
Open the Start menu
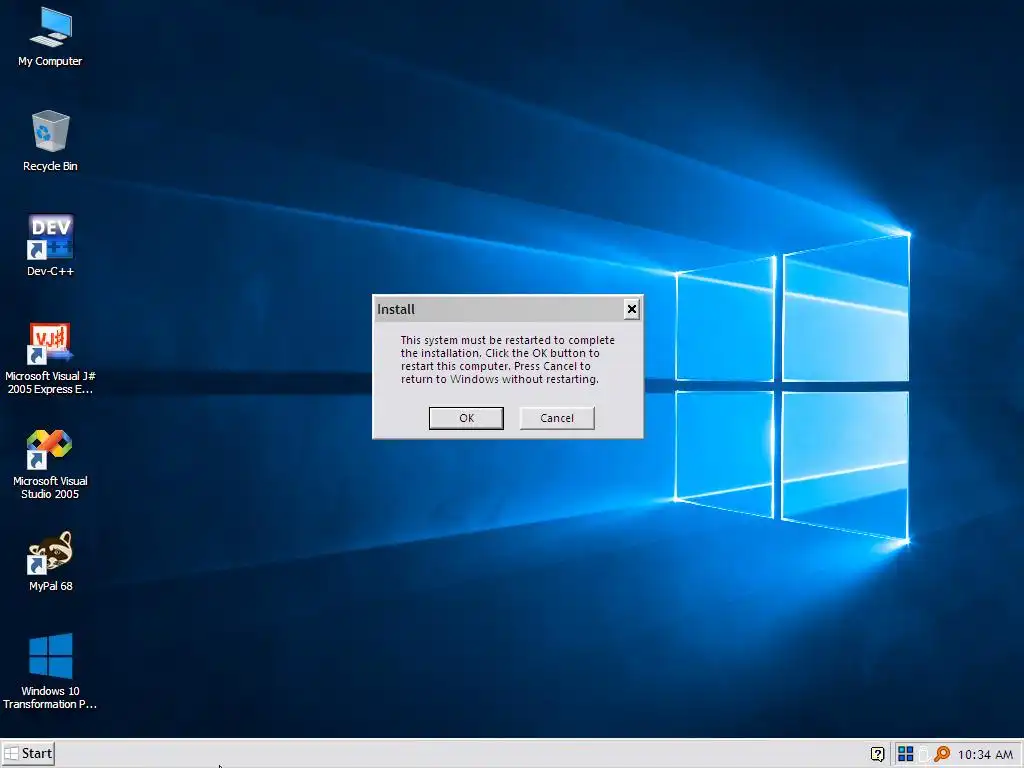pyautogui.click(x=28, y=753)
